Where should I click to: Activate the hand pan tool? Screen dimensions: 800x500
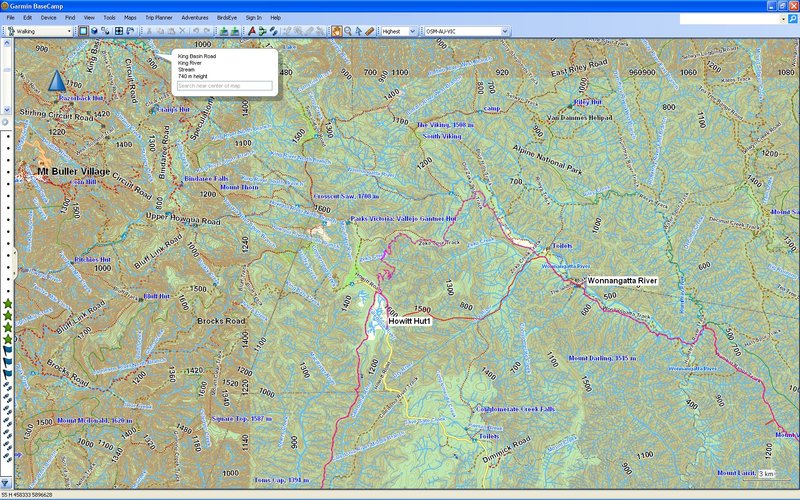click(x=337, y=31)
